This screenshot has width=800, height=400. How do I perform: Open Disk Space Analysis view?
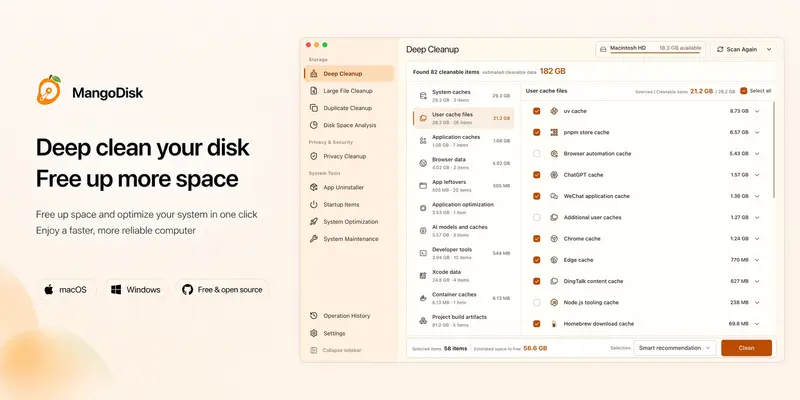(348, 125)
